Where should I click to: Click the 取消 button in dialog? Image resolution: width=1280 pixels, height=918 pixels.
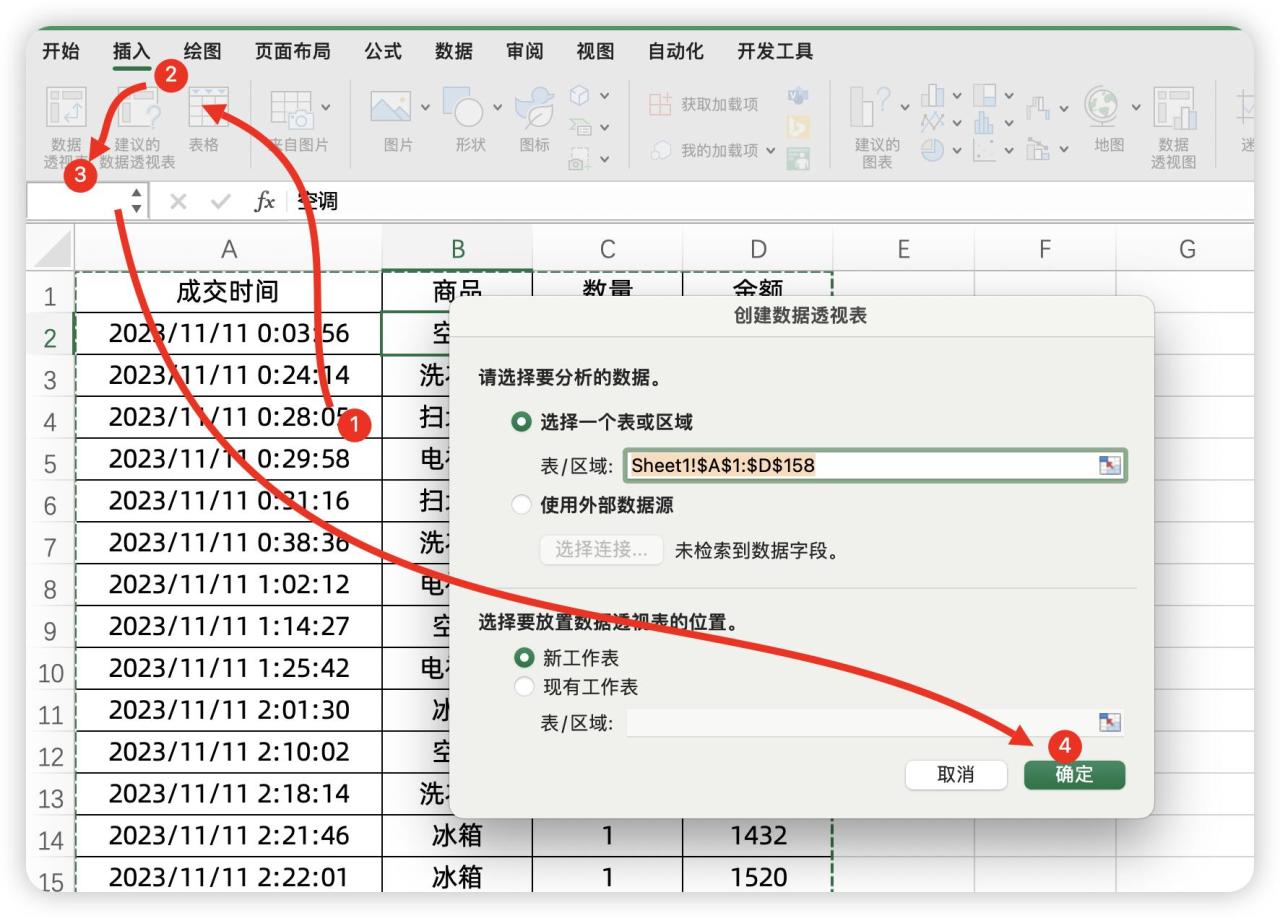tap(956, 774)
